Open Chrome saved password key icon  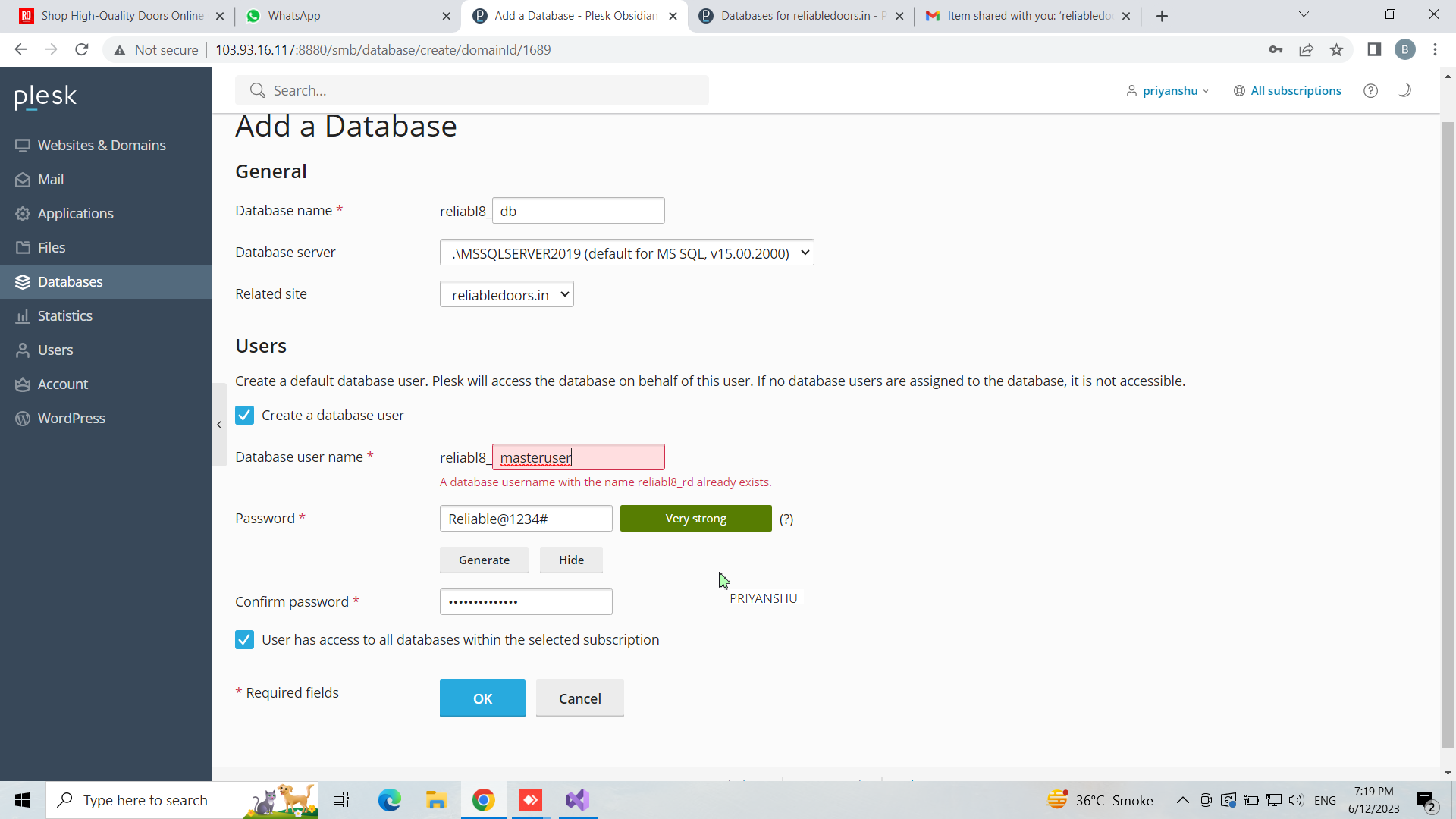click(1276, 50)
